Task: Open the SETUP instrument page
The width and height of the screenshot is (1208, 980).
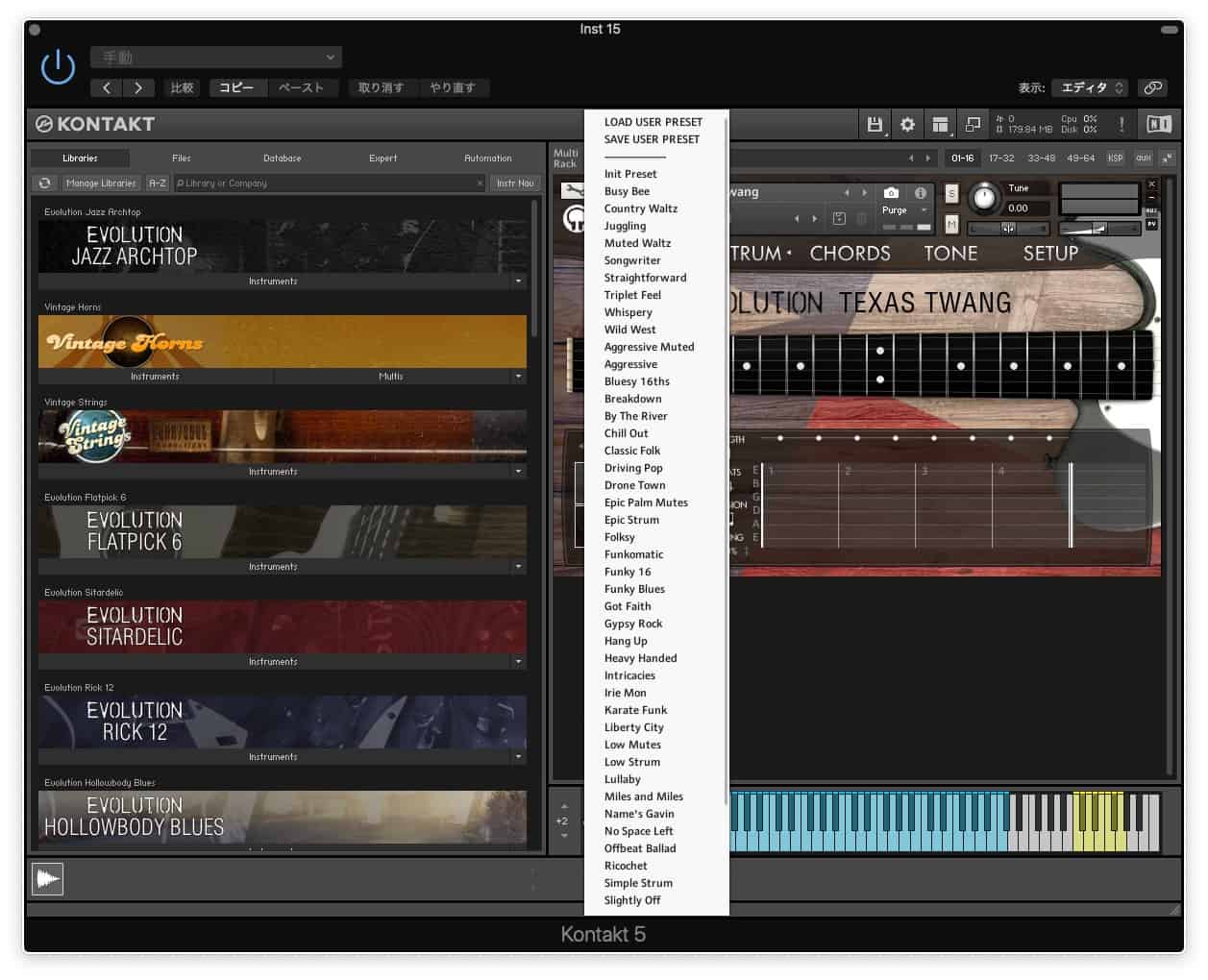Action: pos(1050,254)
